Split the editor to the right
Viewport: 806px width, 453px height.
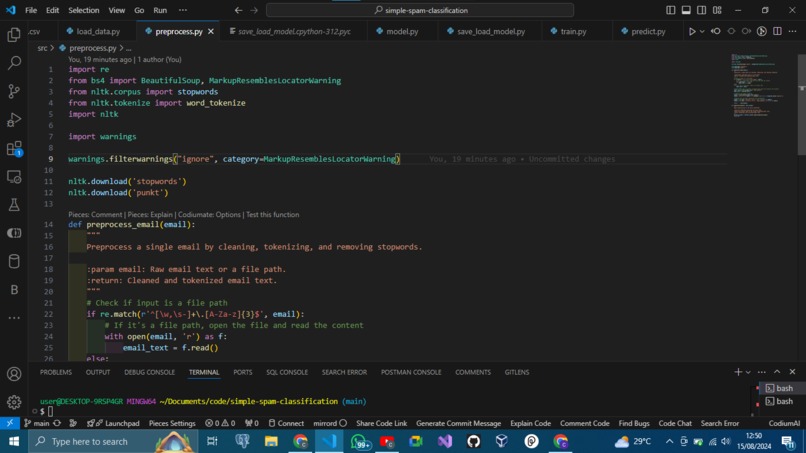point(777,31)
